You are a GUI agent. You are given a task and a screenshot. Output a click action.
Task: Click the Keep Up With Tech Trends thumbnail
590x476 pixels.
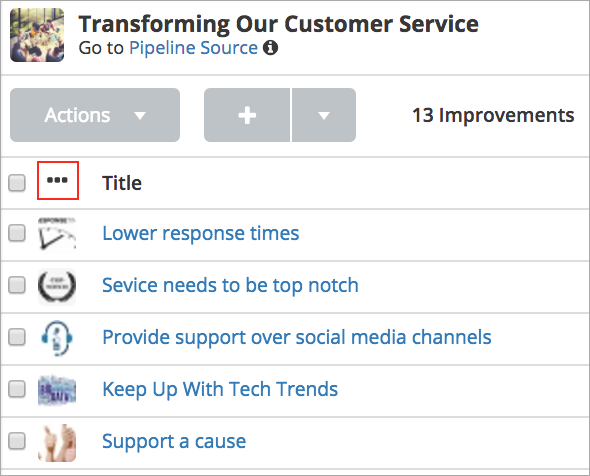tap(57, 389)
